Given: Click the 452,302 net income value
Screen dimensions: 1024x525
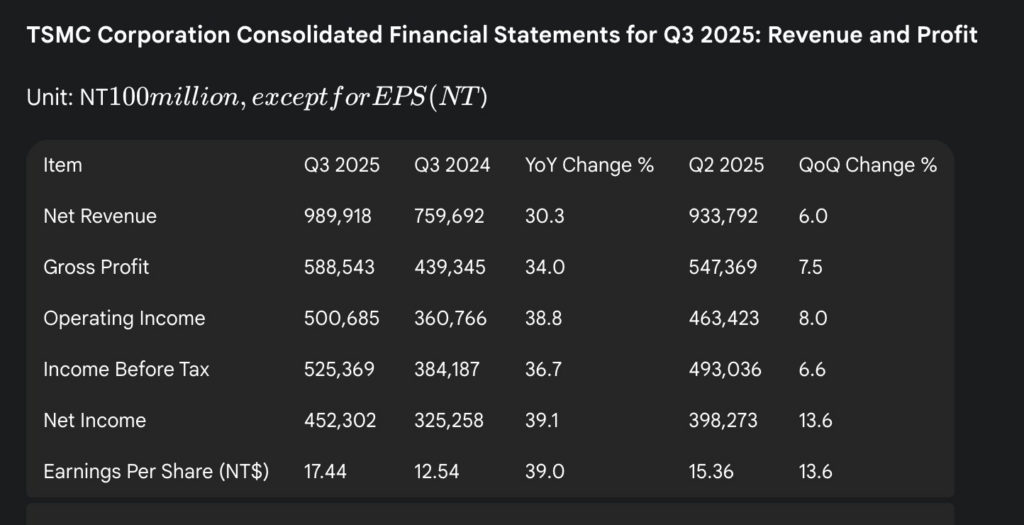Looking at the screenshot, I should click(340, 420).
